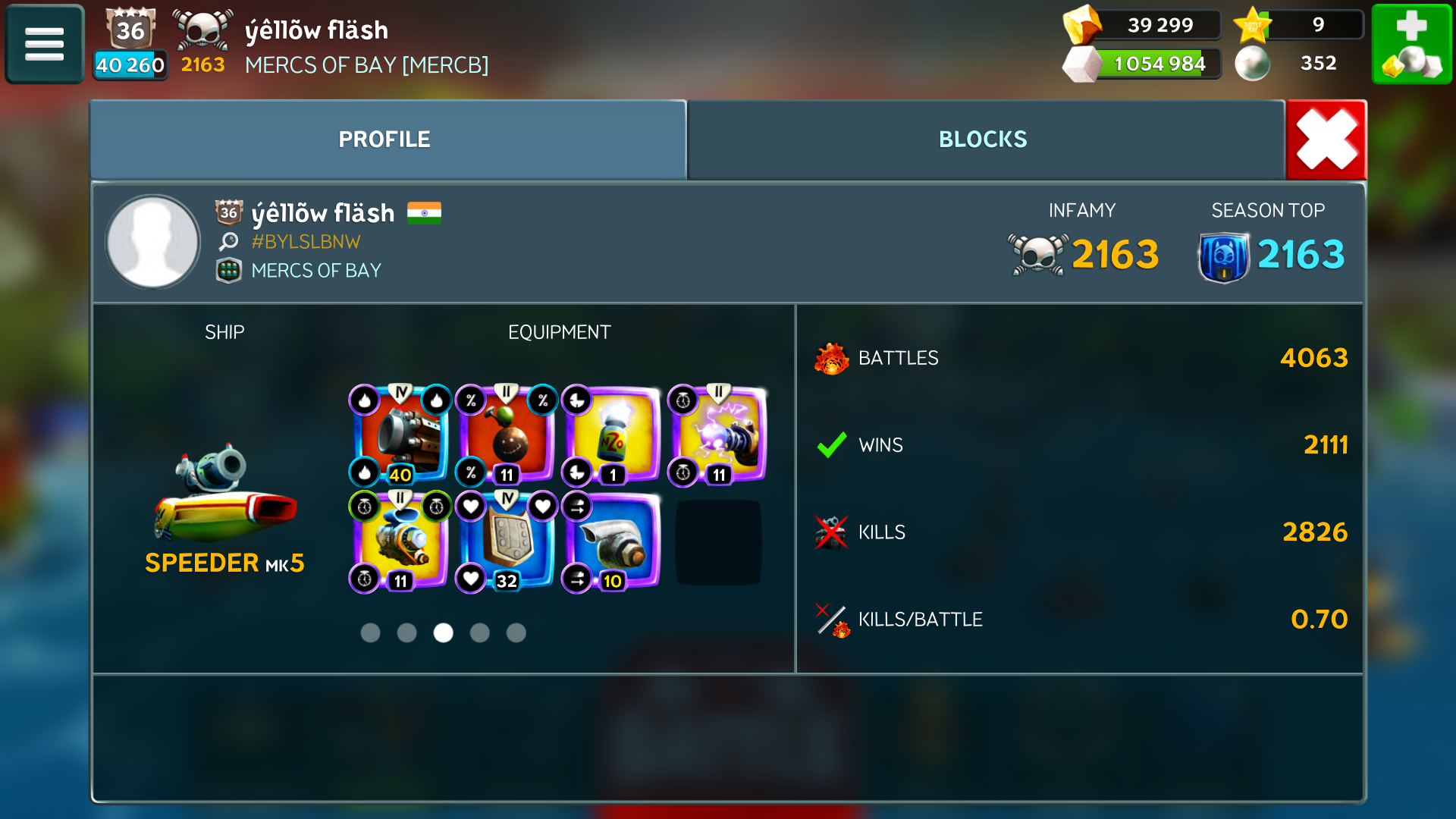Select the bomb mortar item level 11
This screenshot has height=819, width=1456.
507,435
